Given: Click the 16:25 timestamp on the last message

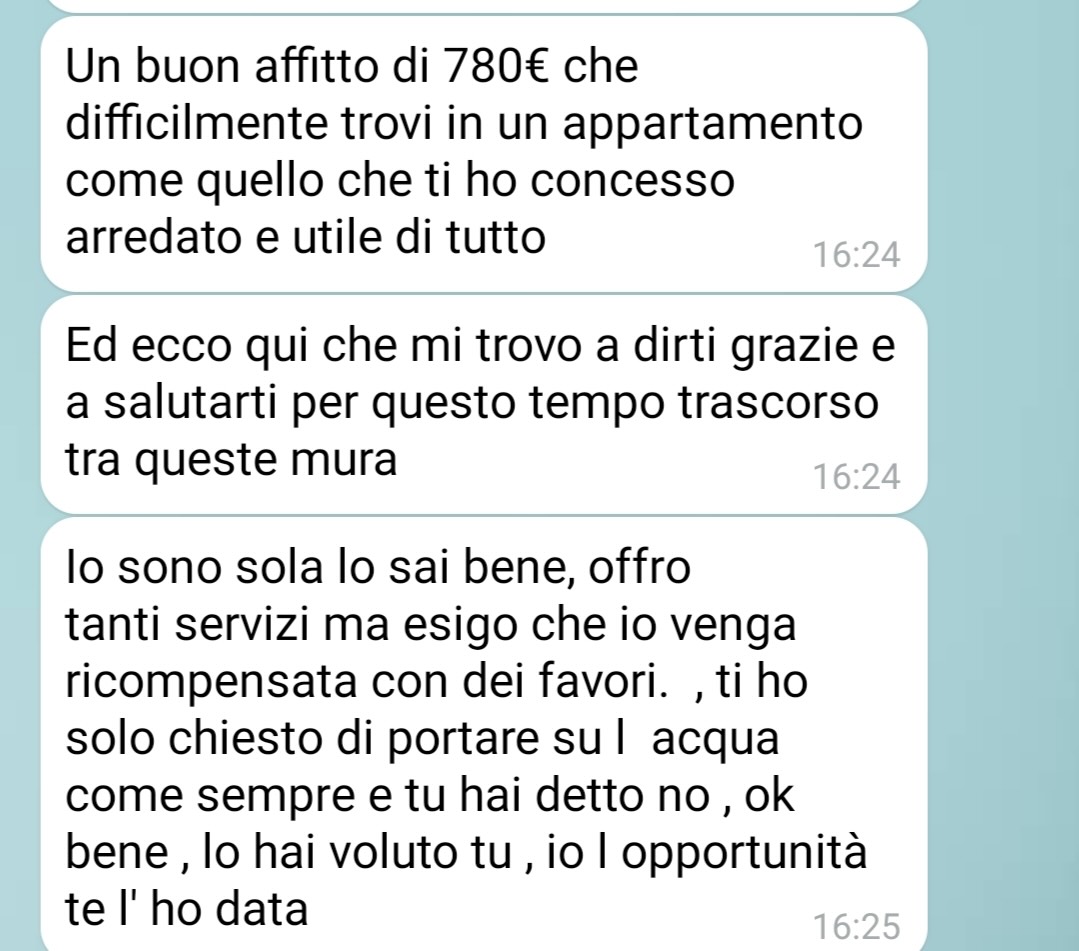Looking at the screenshot, I should [856, 926].
